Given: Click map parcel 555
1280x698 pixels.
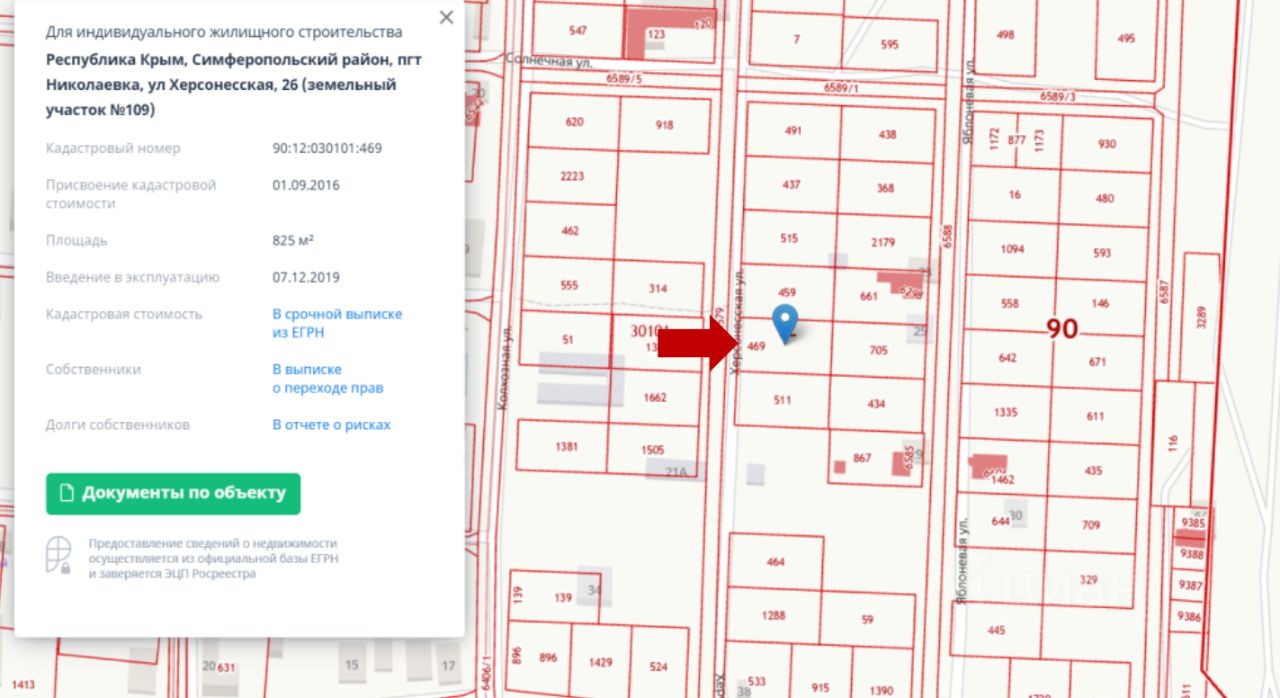Looking at the screenshot, I should tap(569, 285).
